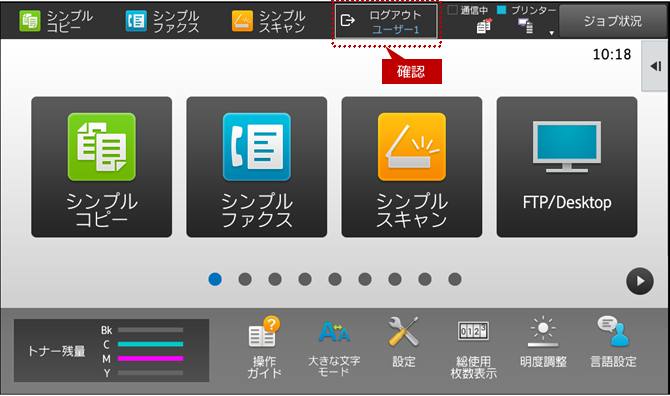Open the ジョブ状況 job status button

tap(613, 21)
